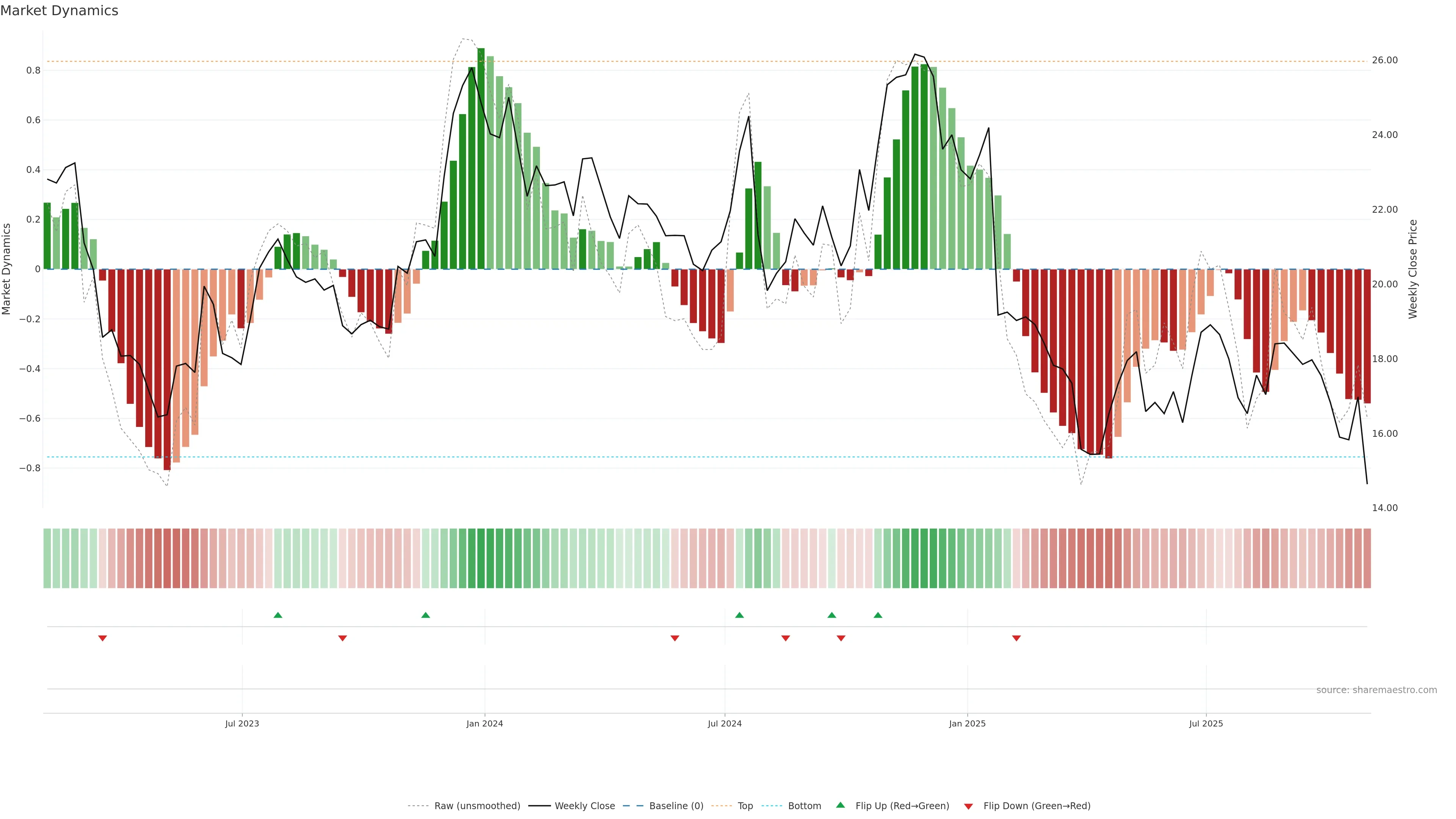Click the first red flip-down marker on the left
This screenshot has height=819, width=1456.
pyautogui.click(x=102, y=638)
